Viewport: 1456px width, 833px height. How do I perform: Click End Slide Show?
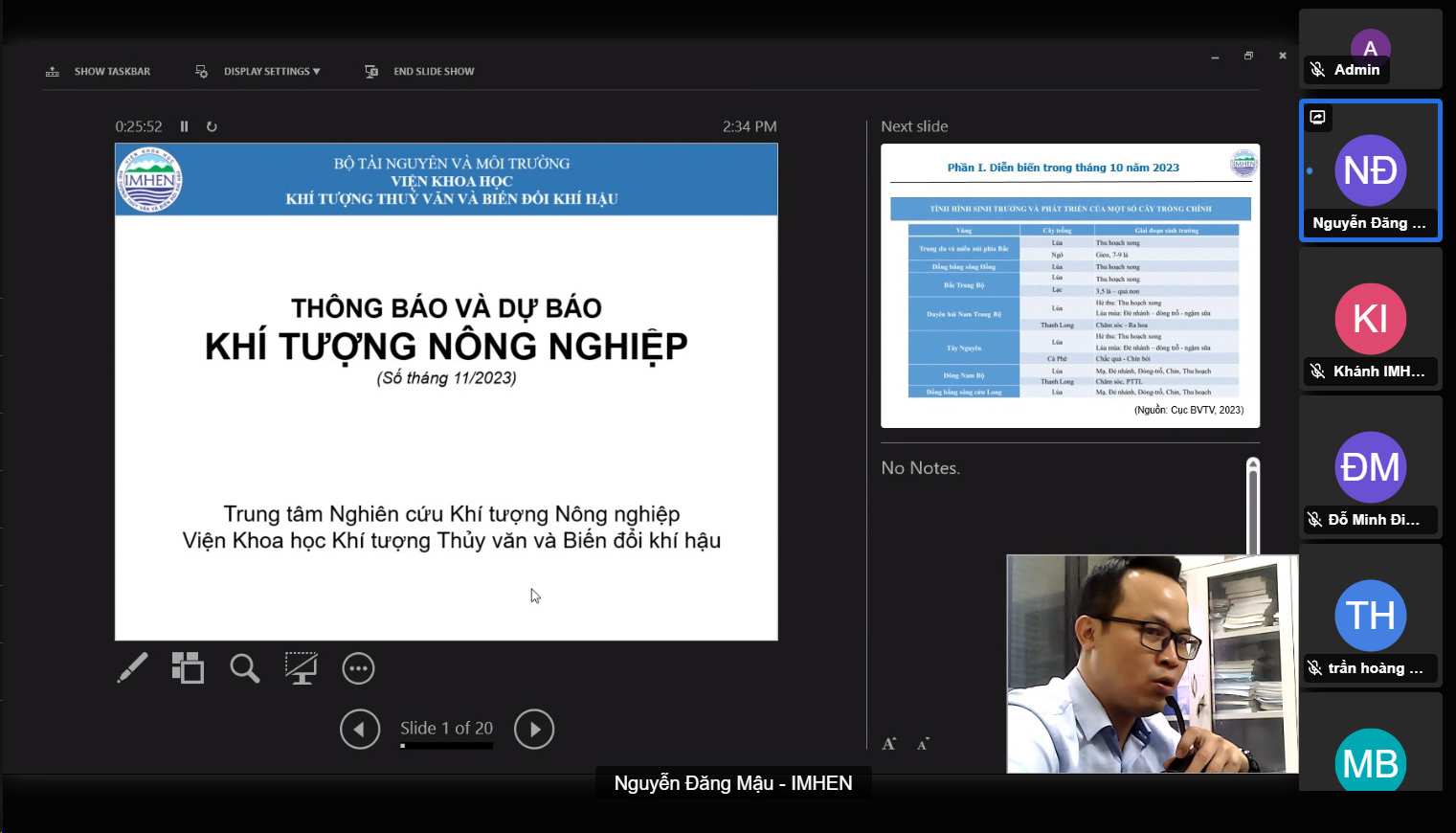[x=420, y=72]
